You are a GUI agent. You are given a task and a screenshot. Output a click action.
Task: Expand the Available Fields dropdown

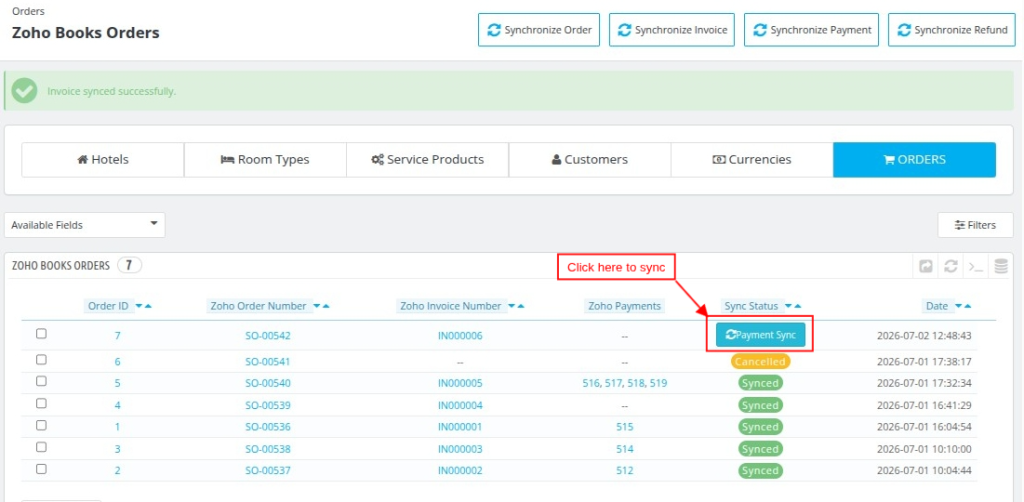[x=85, y=225]
